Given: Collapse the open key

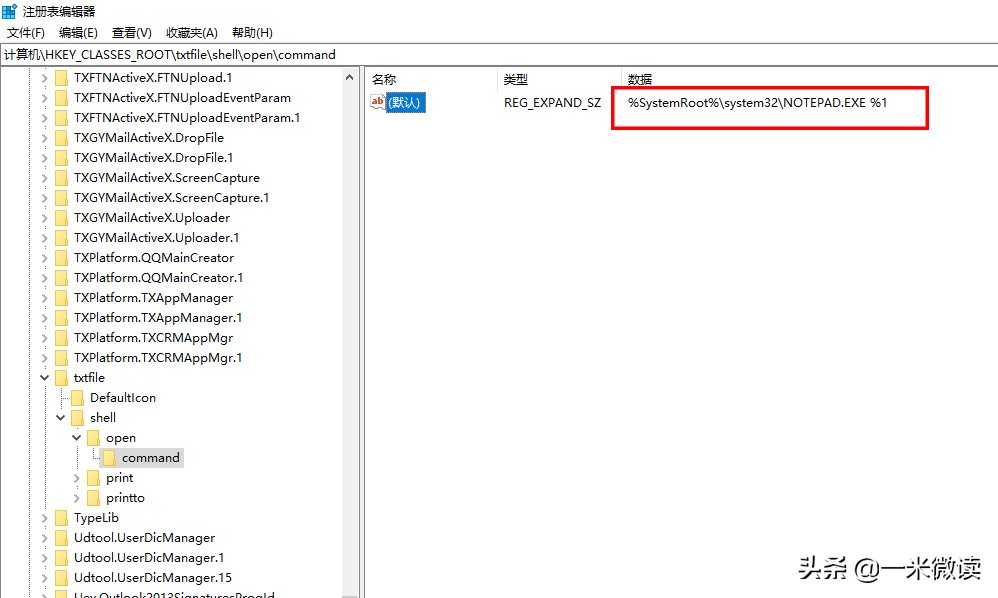Looking at the screenshot, I should tap(76, 438).
